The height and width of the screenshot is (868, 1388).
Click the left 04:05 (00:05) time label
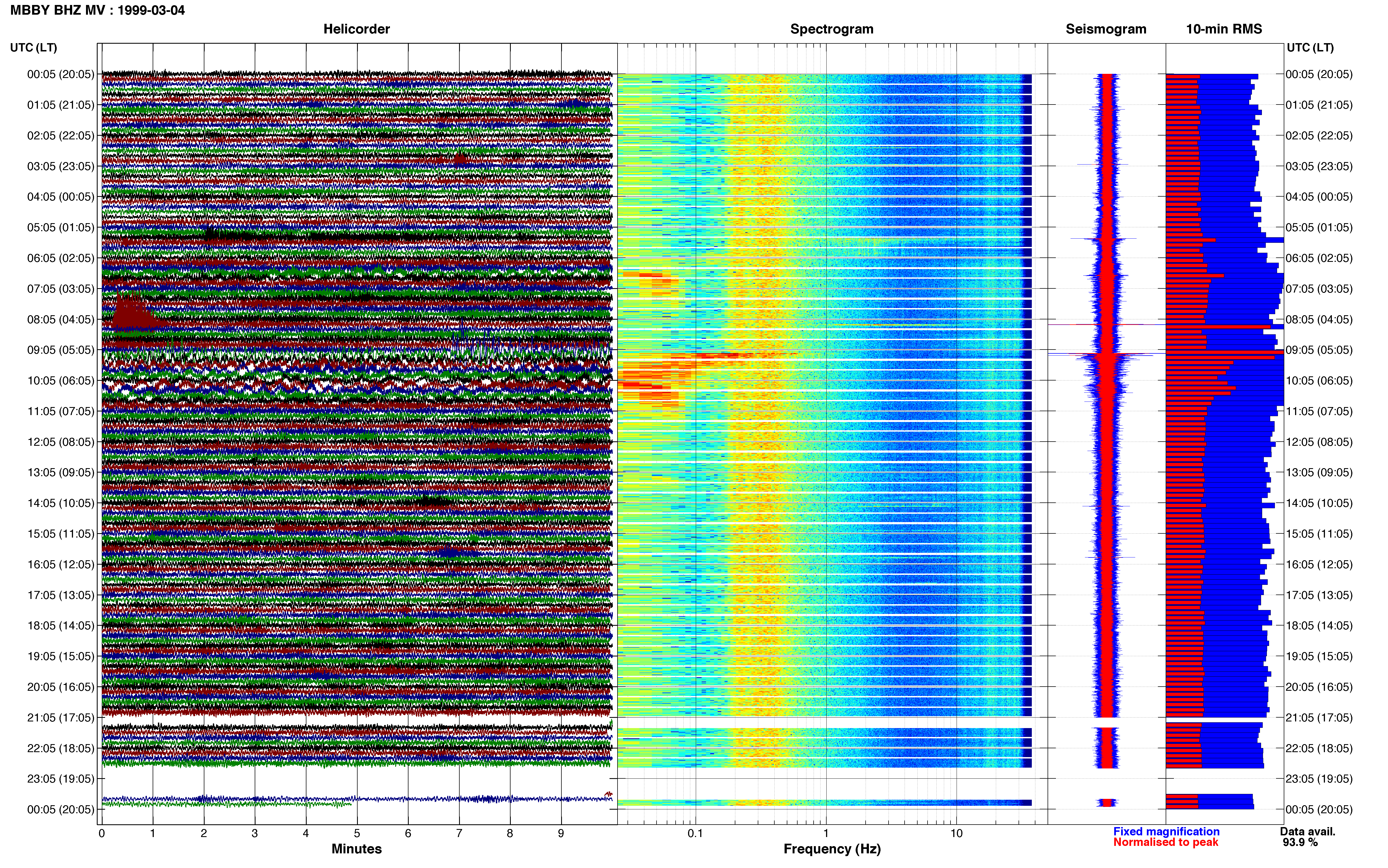60,197
